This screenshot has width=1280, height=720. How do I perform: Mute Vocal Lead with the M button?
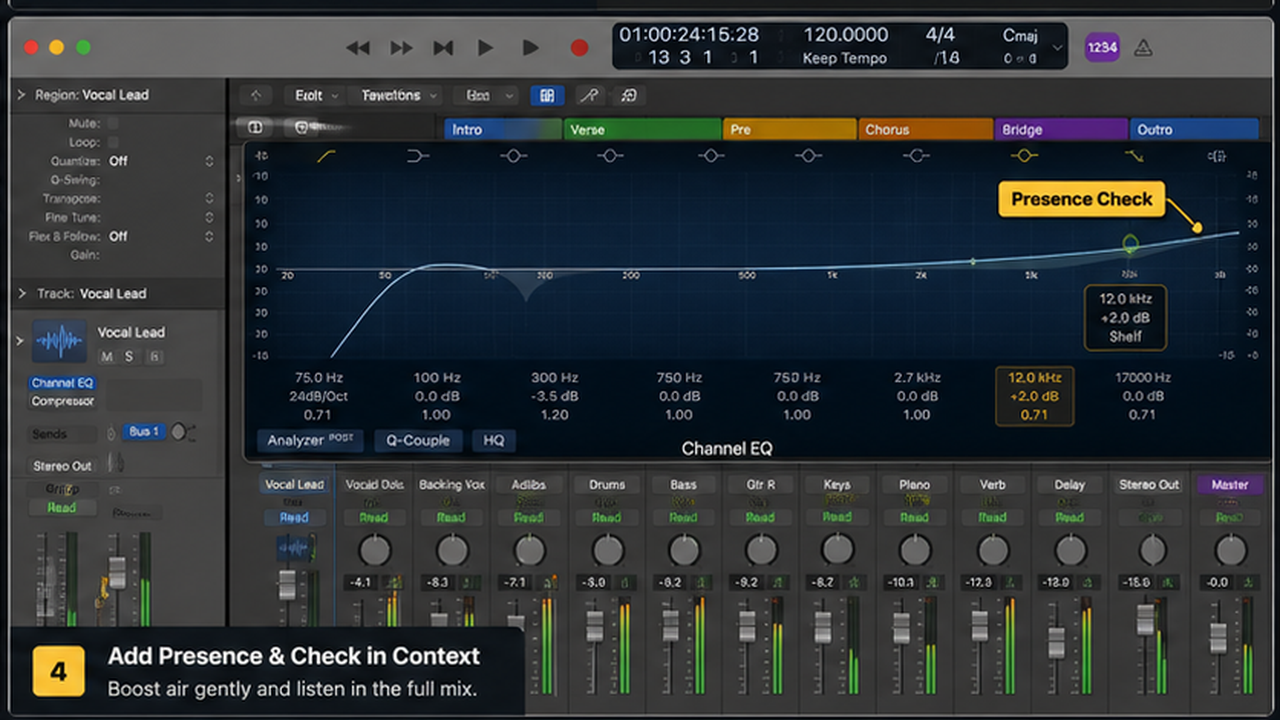107,357
